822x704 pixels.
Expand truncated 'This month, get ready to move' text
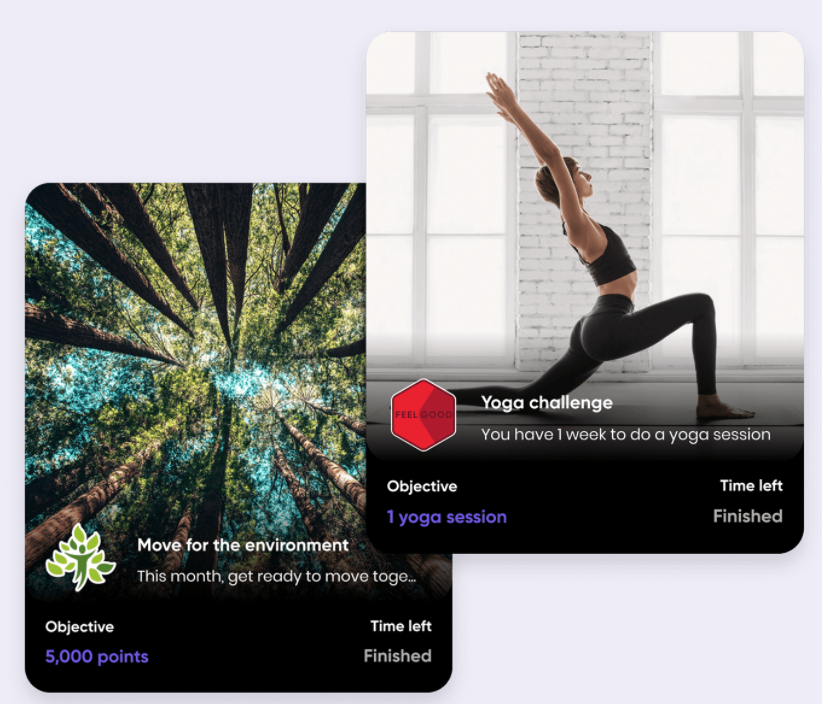[x=277, y=577]
